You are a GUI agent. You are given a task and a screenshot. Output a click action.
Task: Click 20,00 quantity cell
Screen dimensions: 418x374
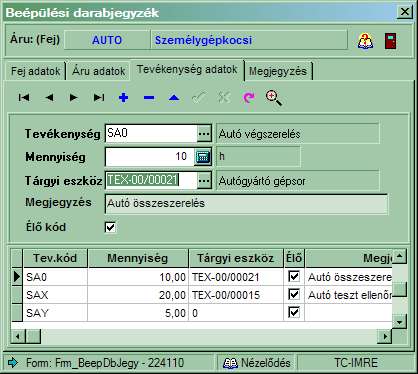[138, 295]
